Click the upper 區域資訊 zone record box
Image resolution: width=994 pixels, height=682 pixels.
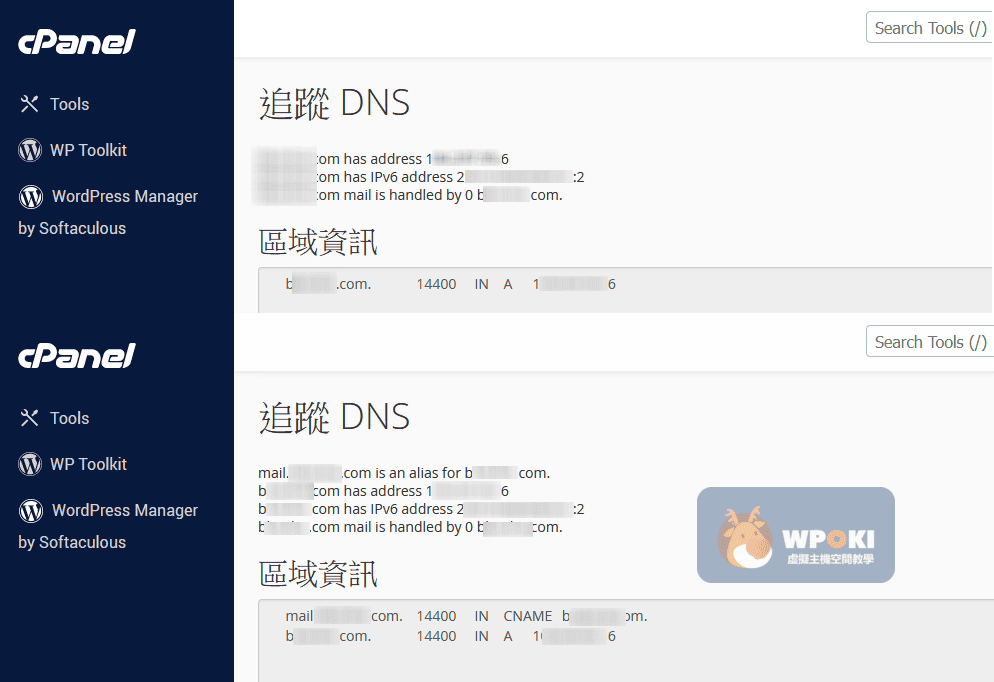click(620, 290)
